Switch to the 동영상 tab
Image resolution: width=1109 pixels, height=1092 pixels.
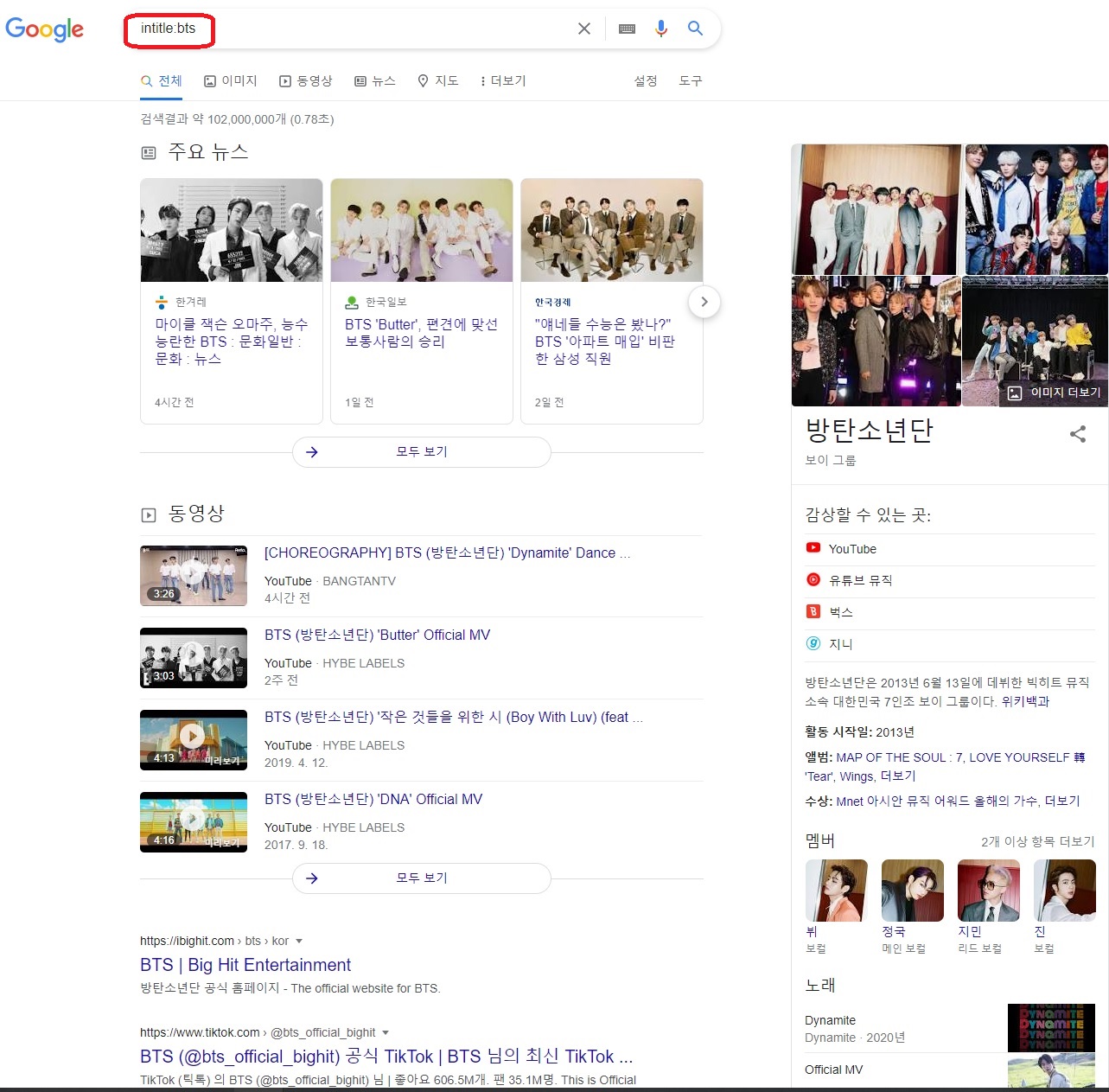click(306, 80)
